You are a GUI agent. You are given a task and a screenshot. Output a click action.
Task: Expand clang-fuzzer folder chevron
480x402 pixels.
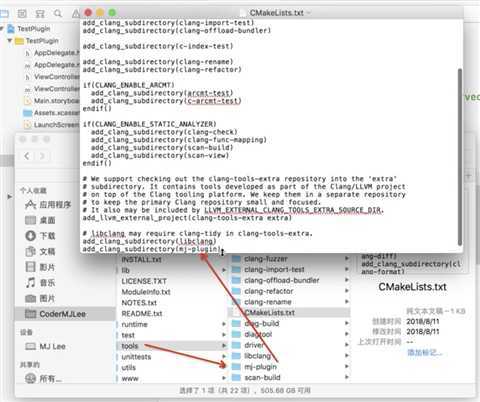pyautogui.click(x=347, y=259)
